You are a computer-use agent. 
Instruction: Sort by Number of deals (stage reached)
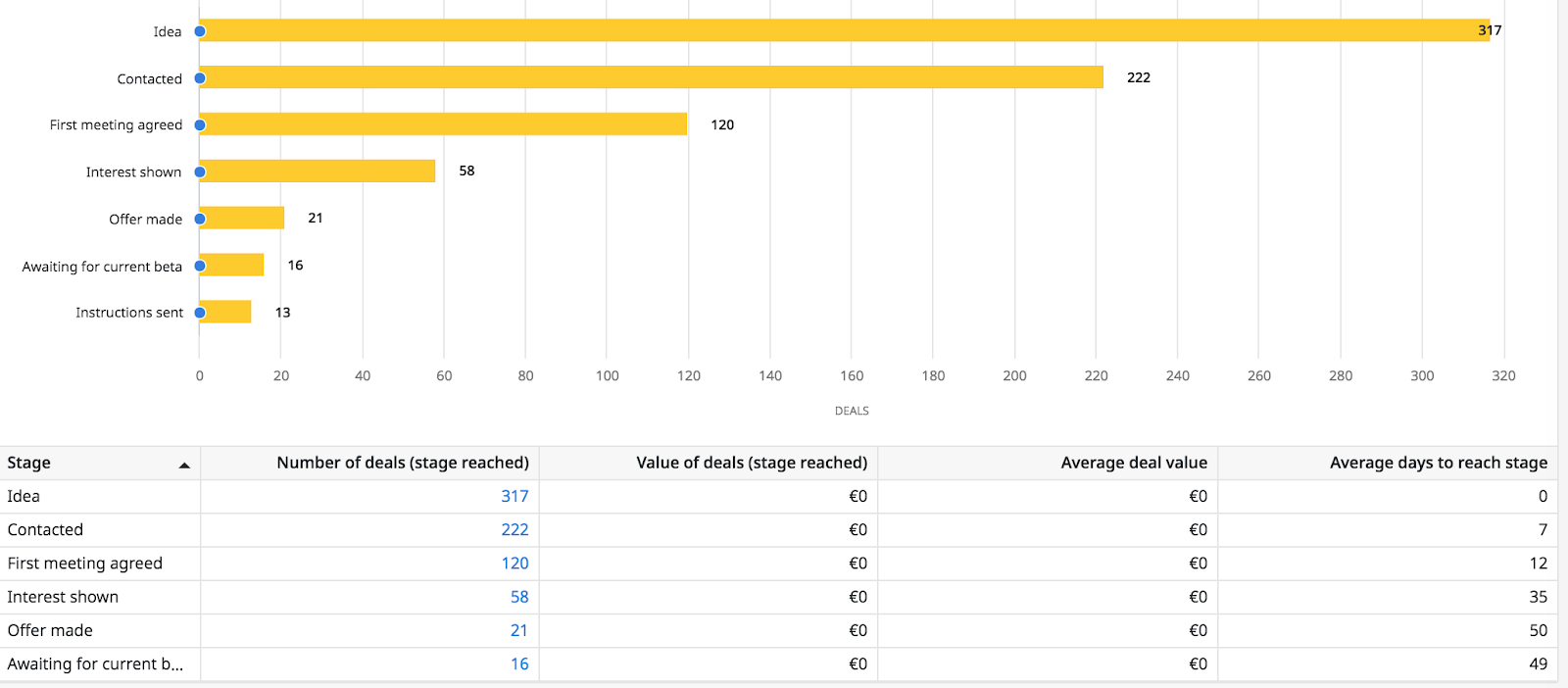click(402, 463)
